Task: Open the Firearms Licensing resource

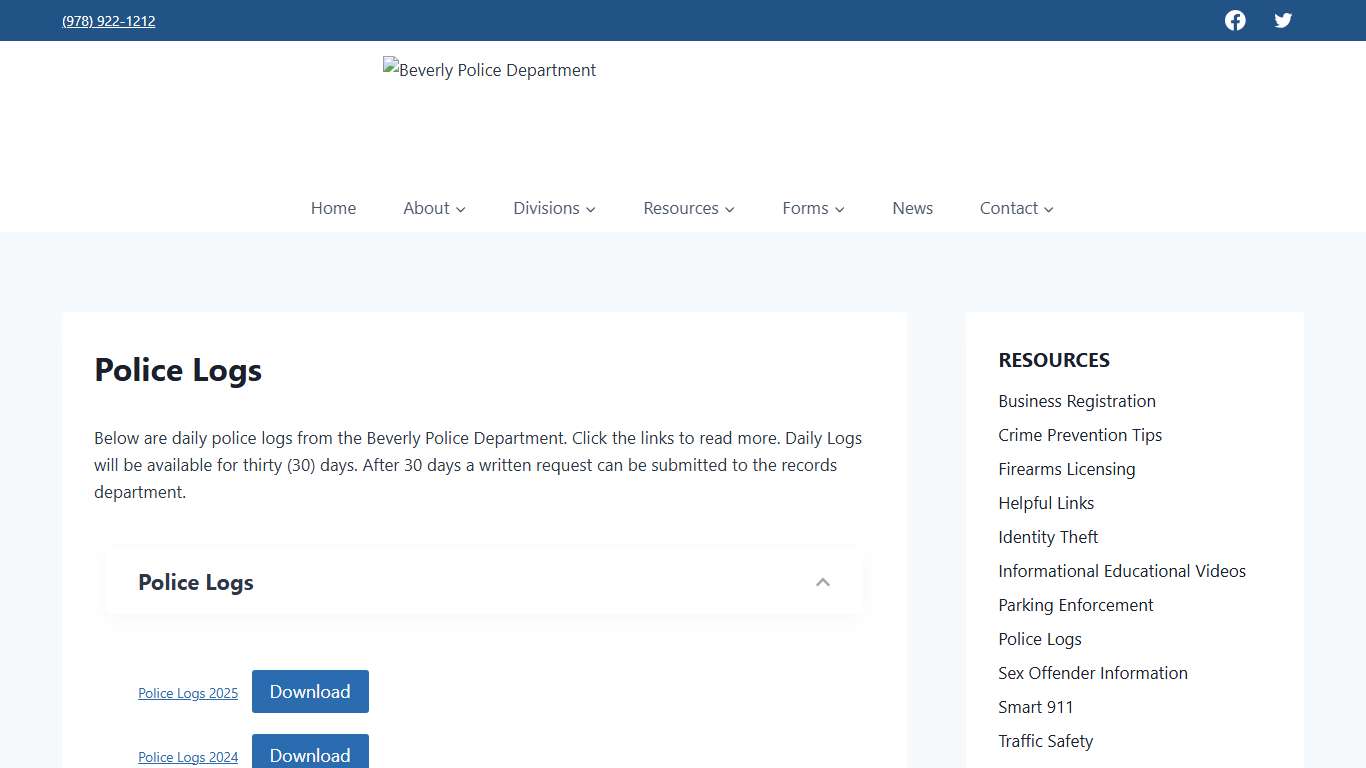Action: (x=1066, y=469)
